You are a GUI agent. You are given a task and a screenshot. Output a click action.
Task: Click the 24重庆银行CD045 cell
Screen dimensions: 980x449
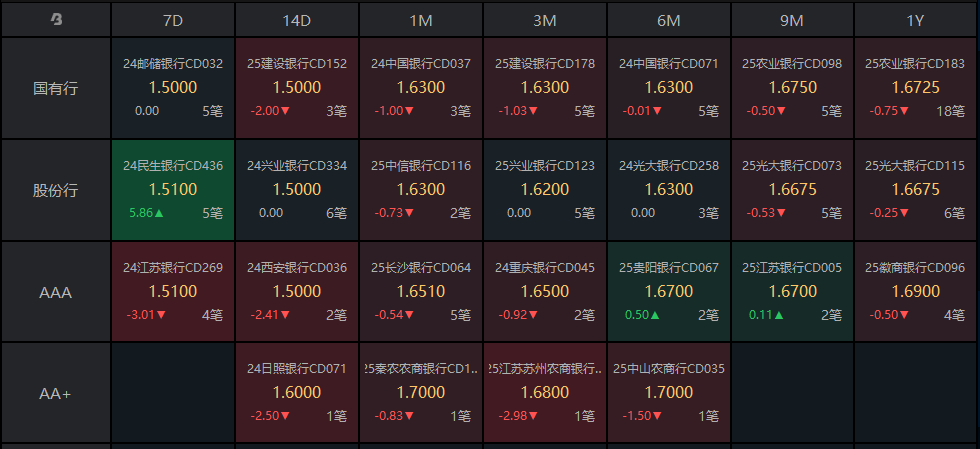point(545,292)
